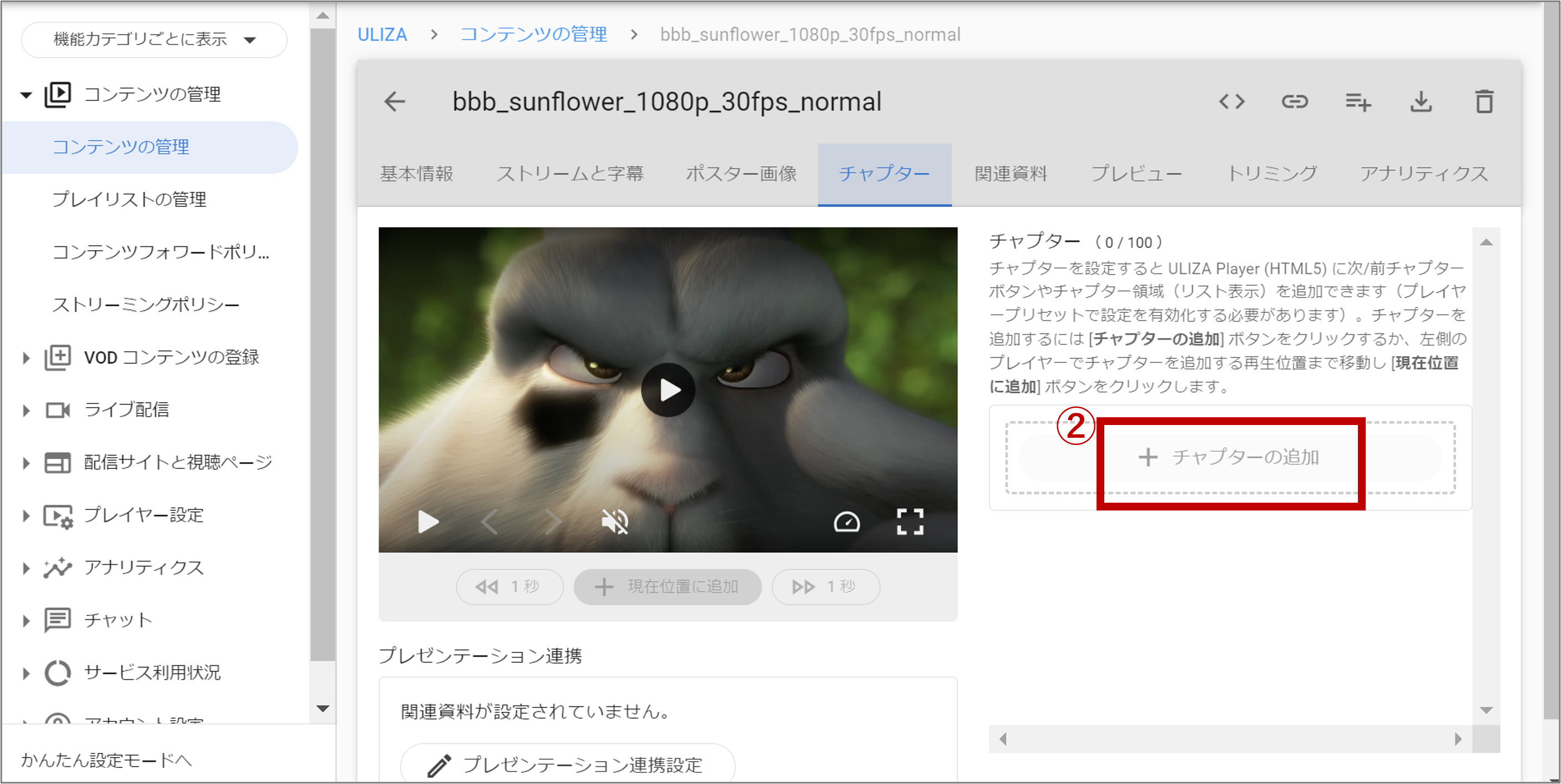Expand プレイヤー設定 section arrow
Viewport: 1561px width, 784px height.
(26, 515)
